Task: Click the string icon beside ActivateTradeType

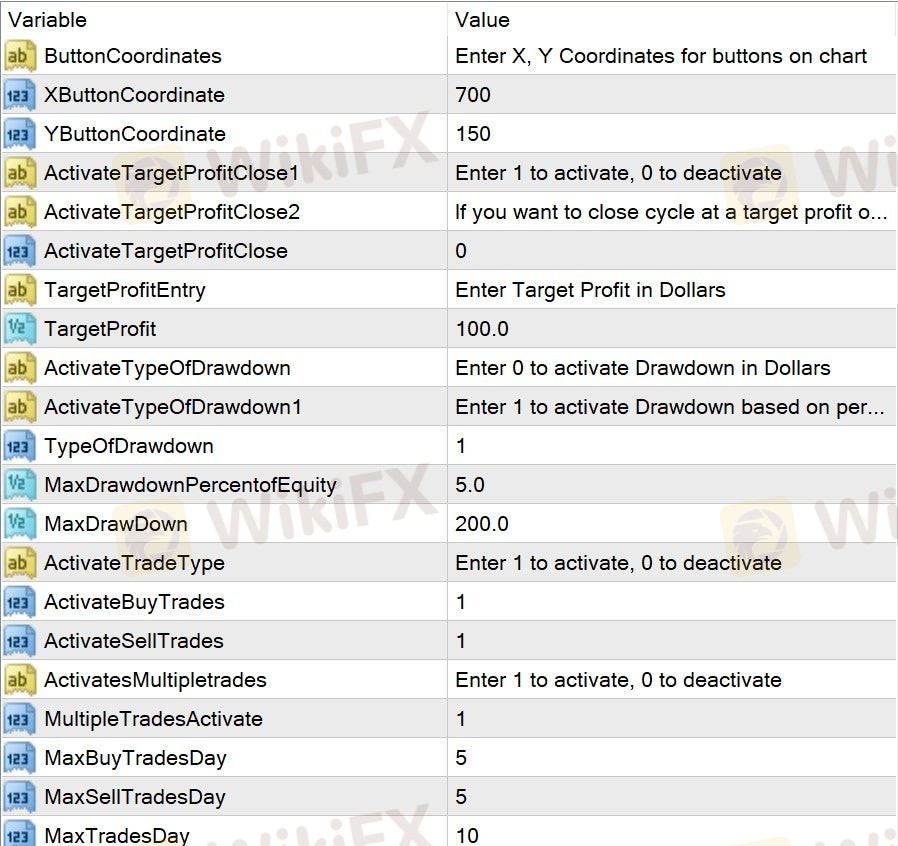Action: [x=20, y=563]
